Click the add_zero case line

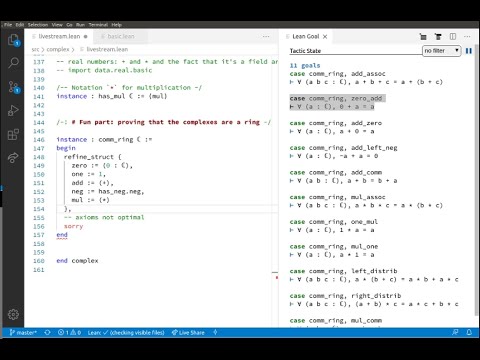click(336, 123)
